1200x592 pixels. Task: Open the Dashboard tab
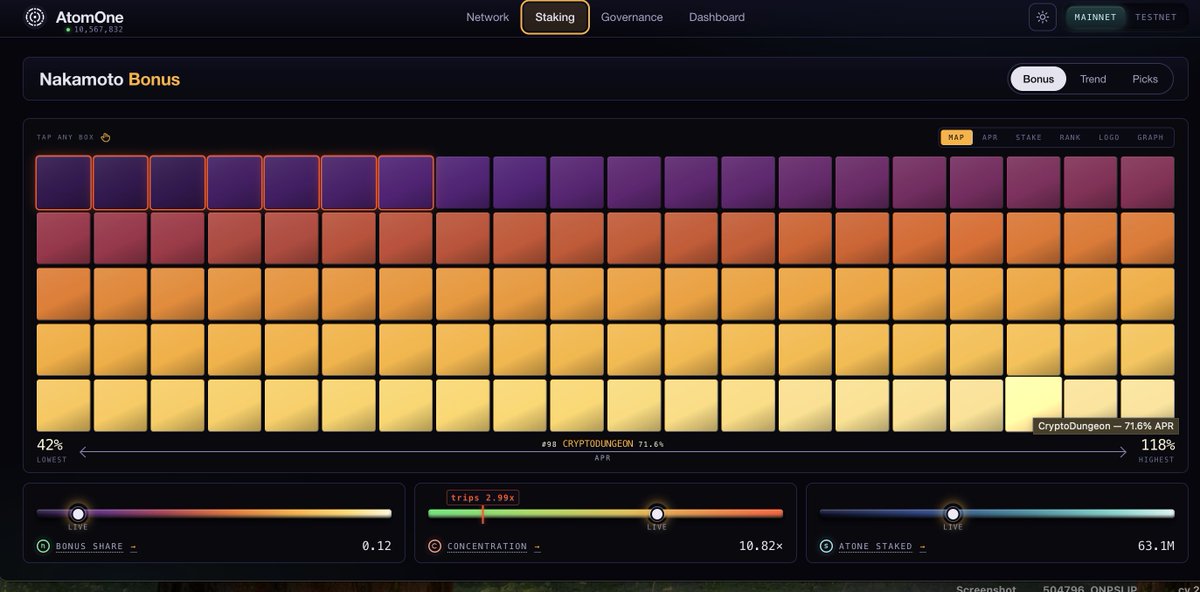point(716,17)
